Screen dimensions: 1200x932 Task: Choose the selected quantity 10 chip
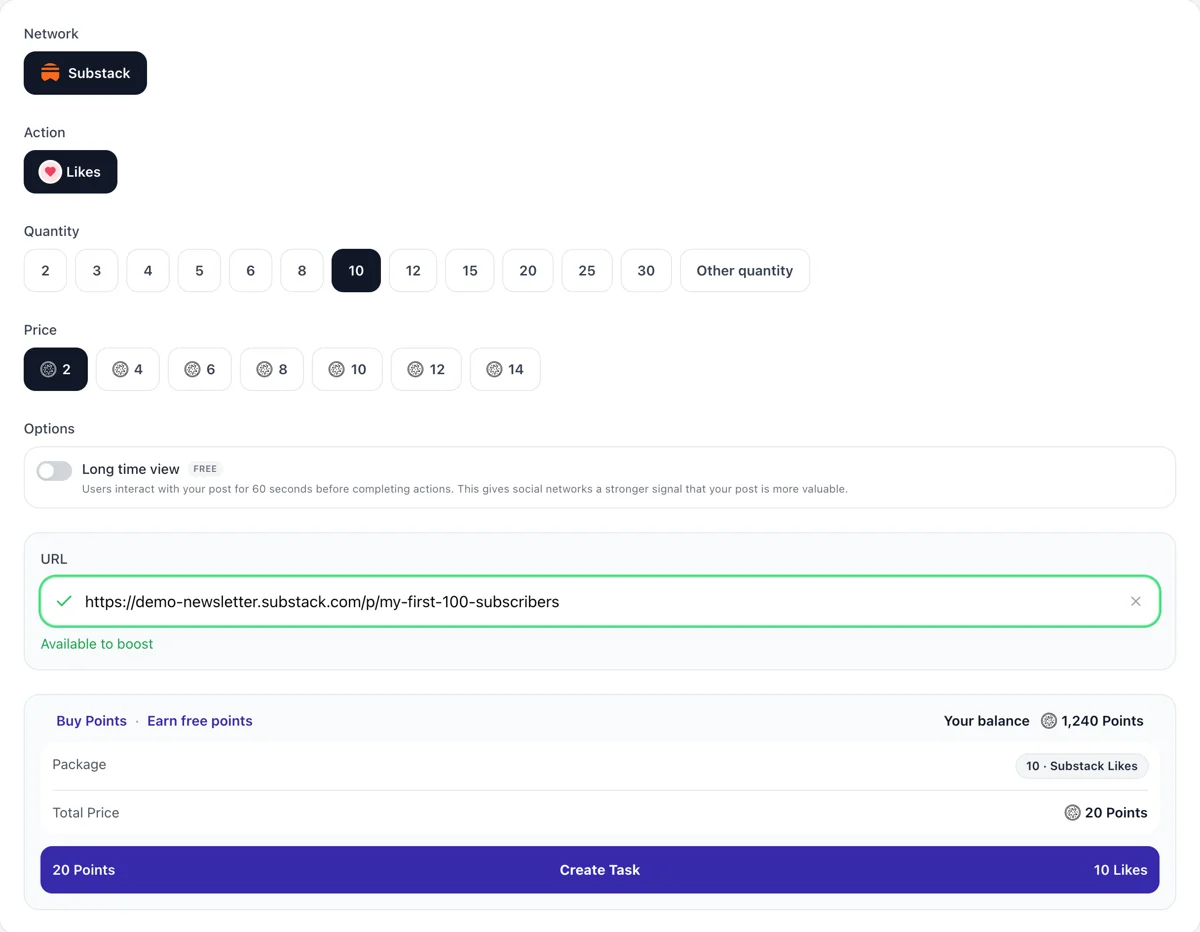click(x=356, y=271)
